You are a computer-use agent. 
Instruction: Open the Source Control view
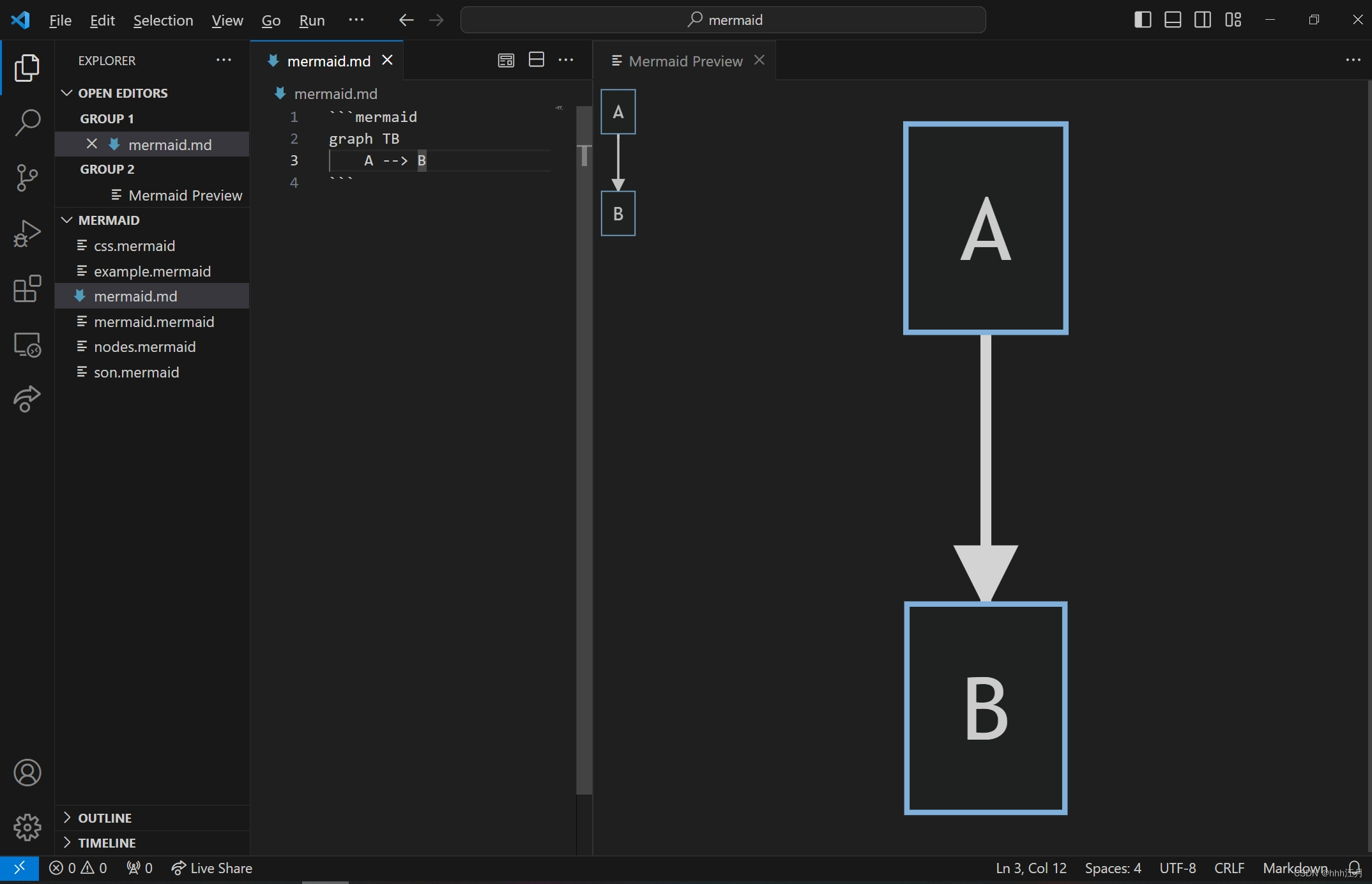tap(27, 178)
